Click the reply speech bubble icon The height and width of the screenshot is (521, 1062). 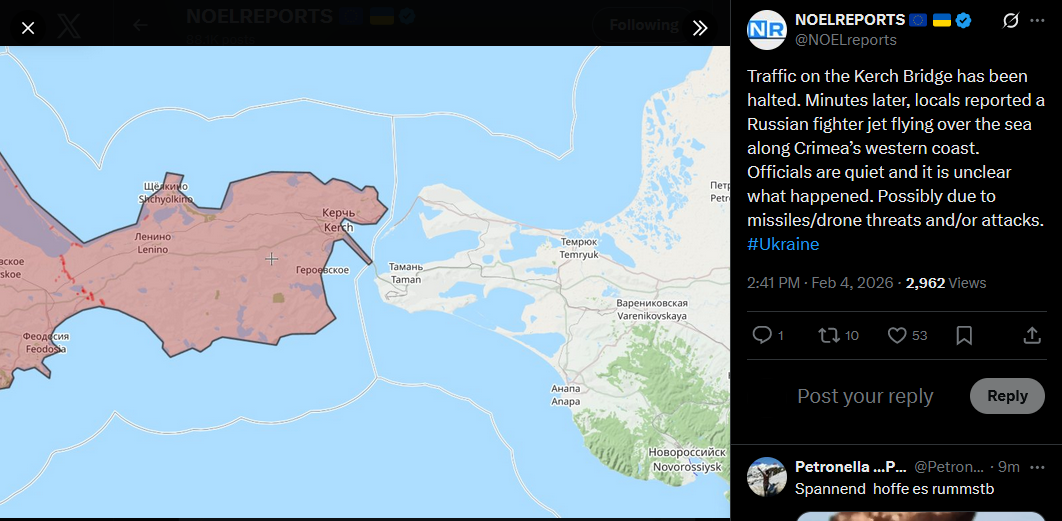762,335
